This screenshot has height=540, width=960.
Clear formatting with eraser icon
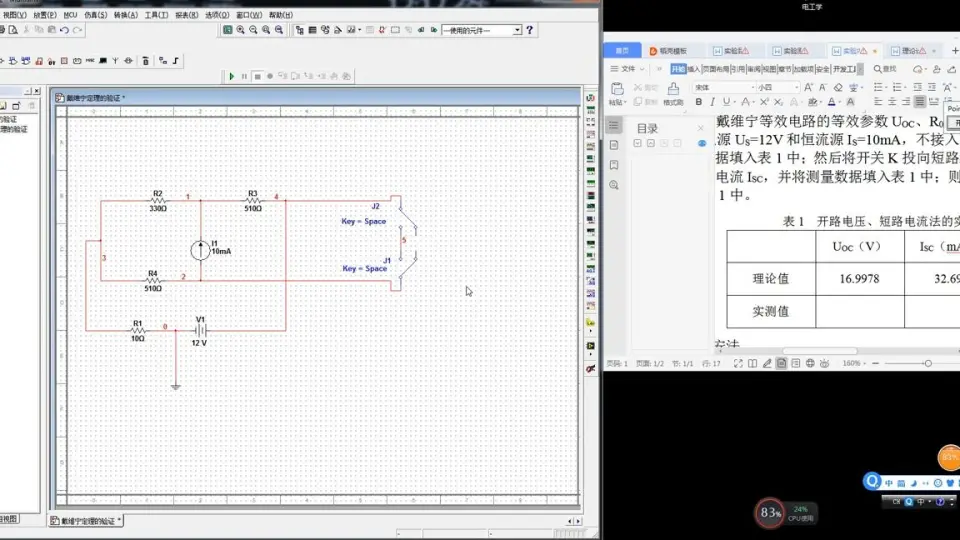[838, 88]
